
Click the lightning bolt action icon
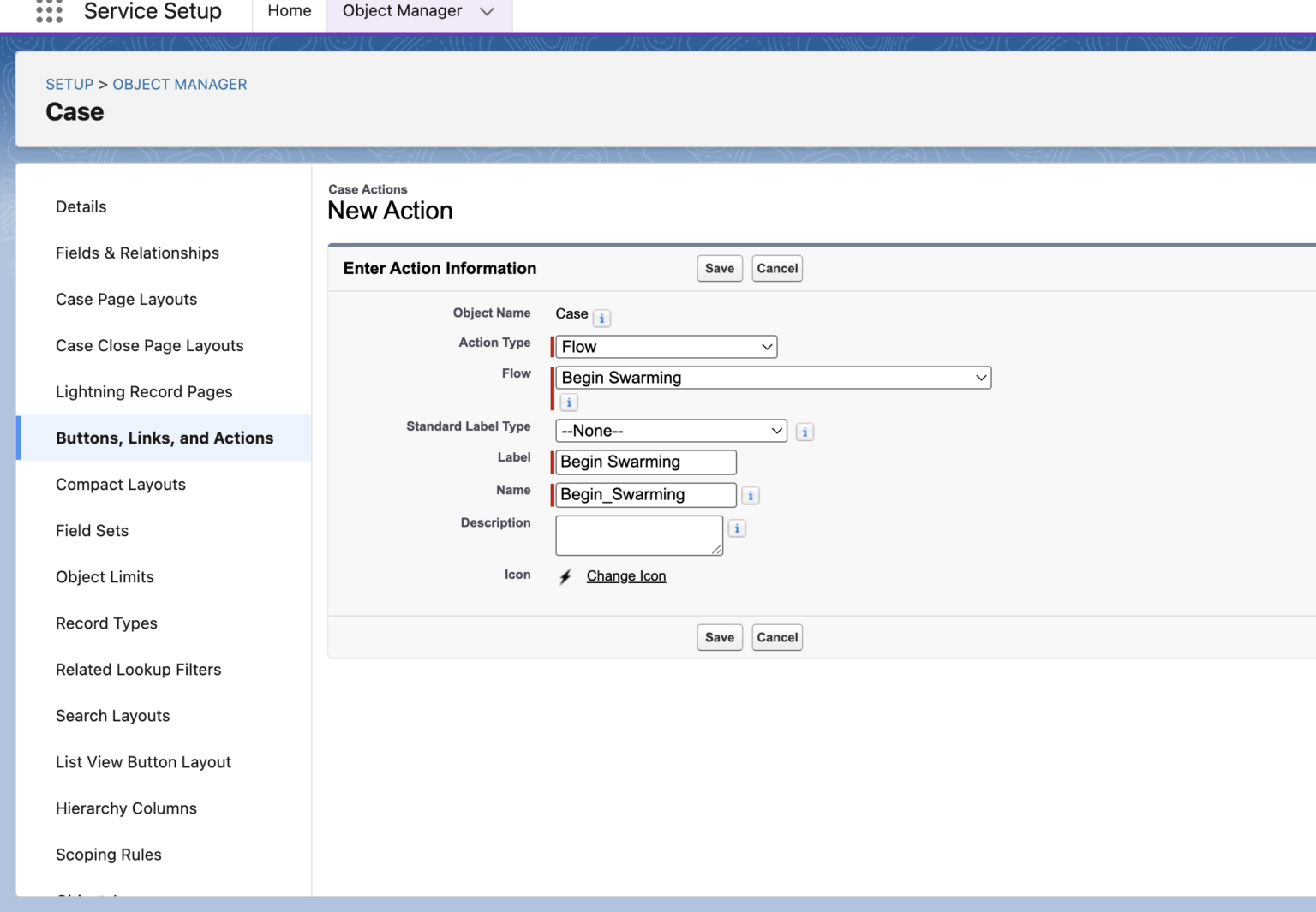click(x=565, y=576)
